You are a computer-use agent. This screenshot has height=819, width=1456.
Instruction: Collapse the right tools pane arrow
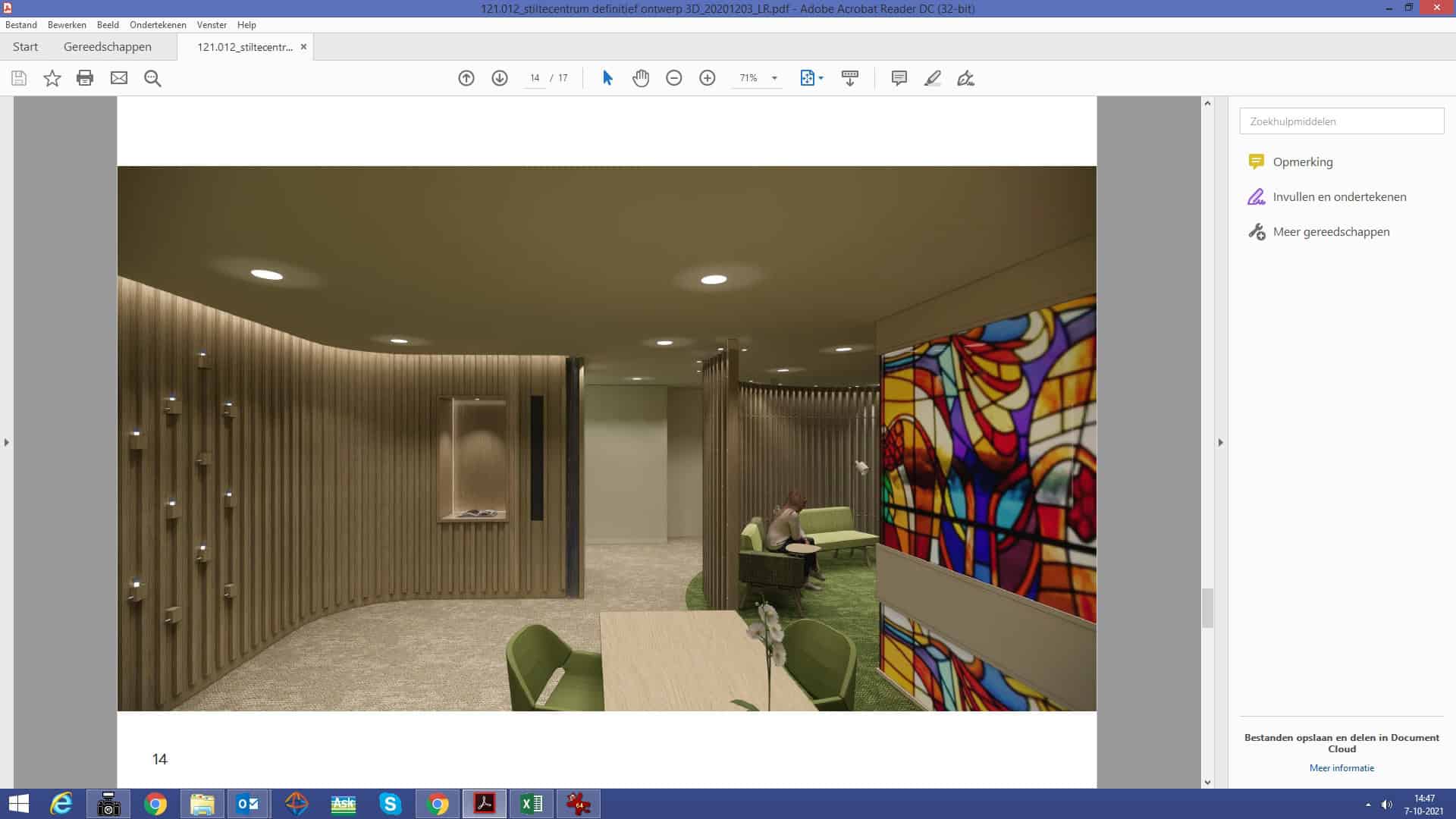pyautogui.click(x=1220, y=442)
